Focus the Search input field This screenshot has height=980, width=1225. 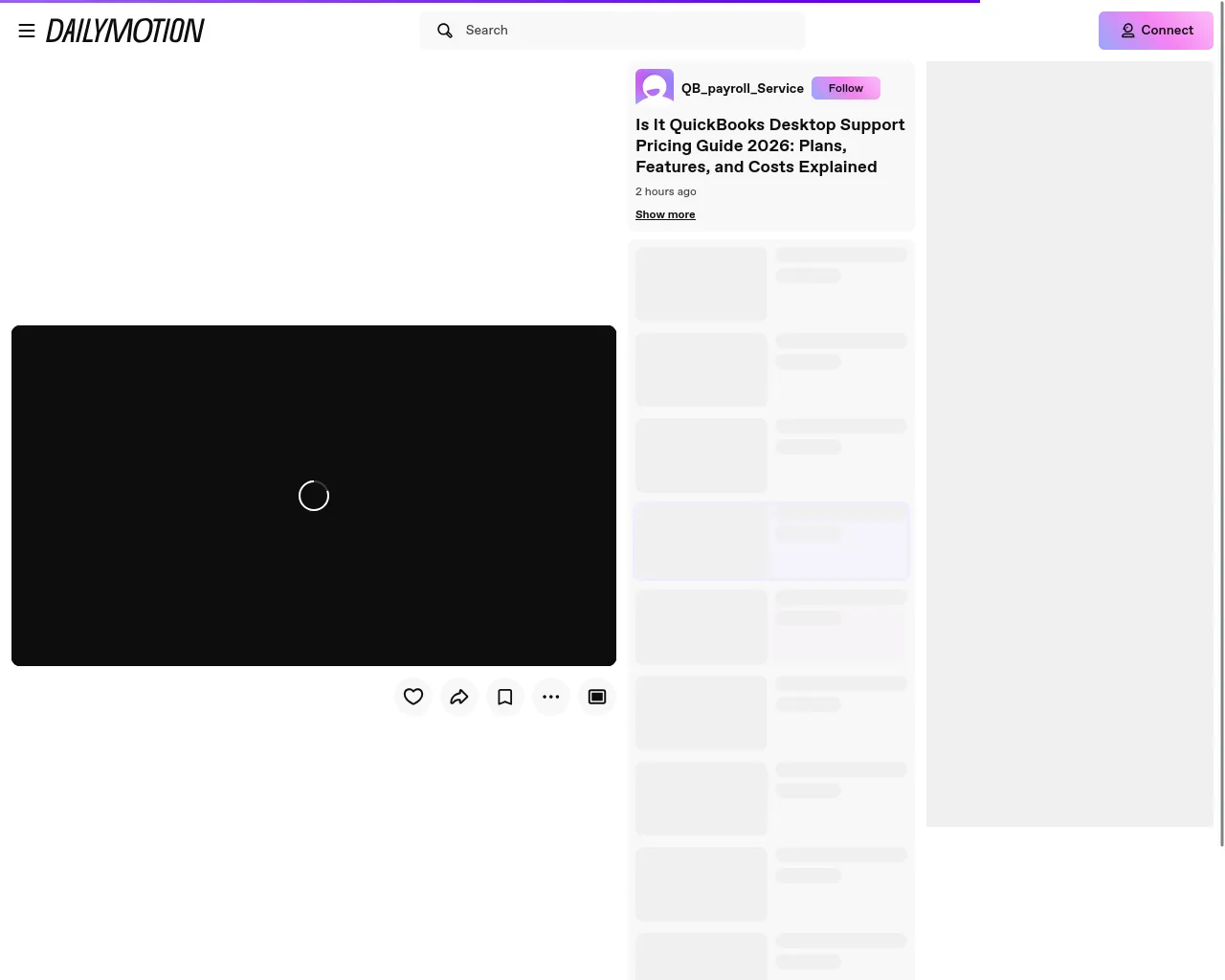tap(612, 31)
